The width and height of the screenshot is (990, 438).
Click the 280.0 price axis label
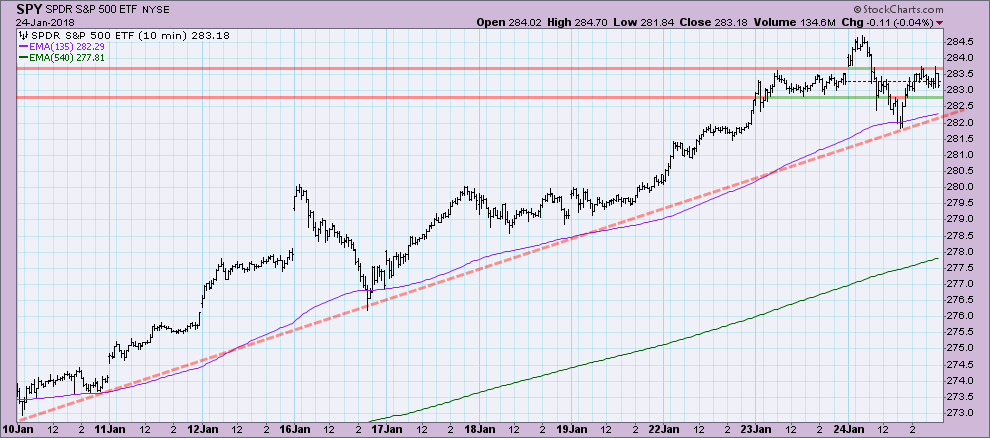(960, 186)
